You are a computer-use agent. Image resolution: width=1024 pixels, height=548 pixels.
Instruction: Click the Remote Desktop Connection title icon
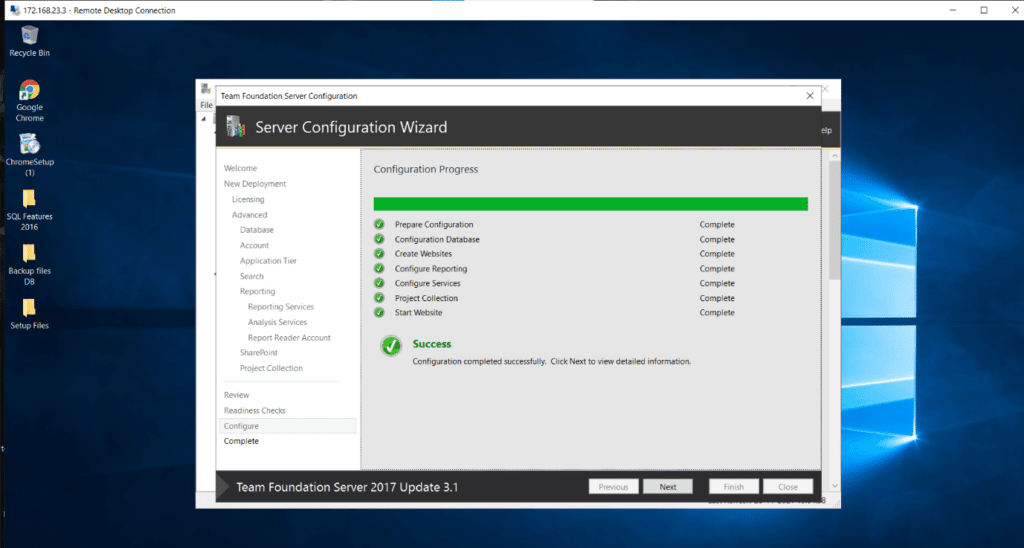tap(14, 10)
